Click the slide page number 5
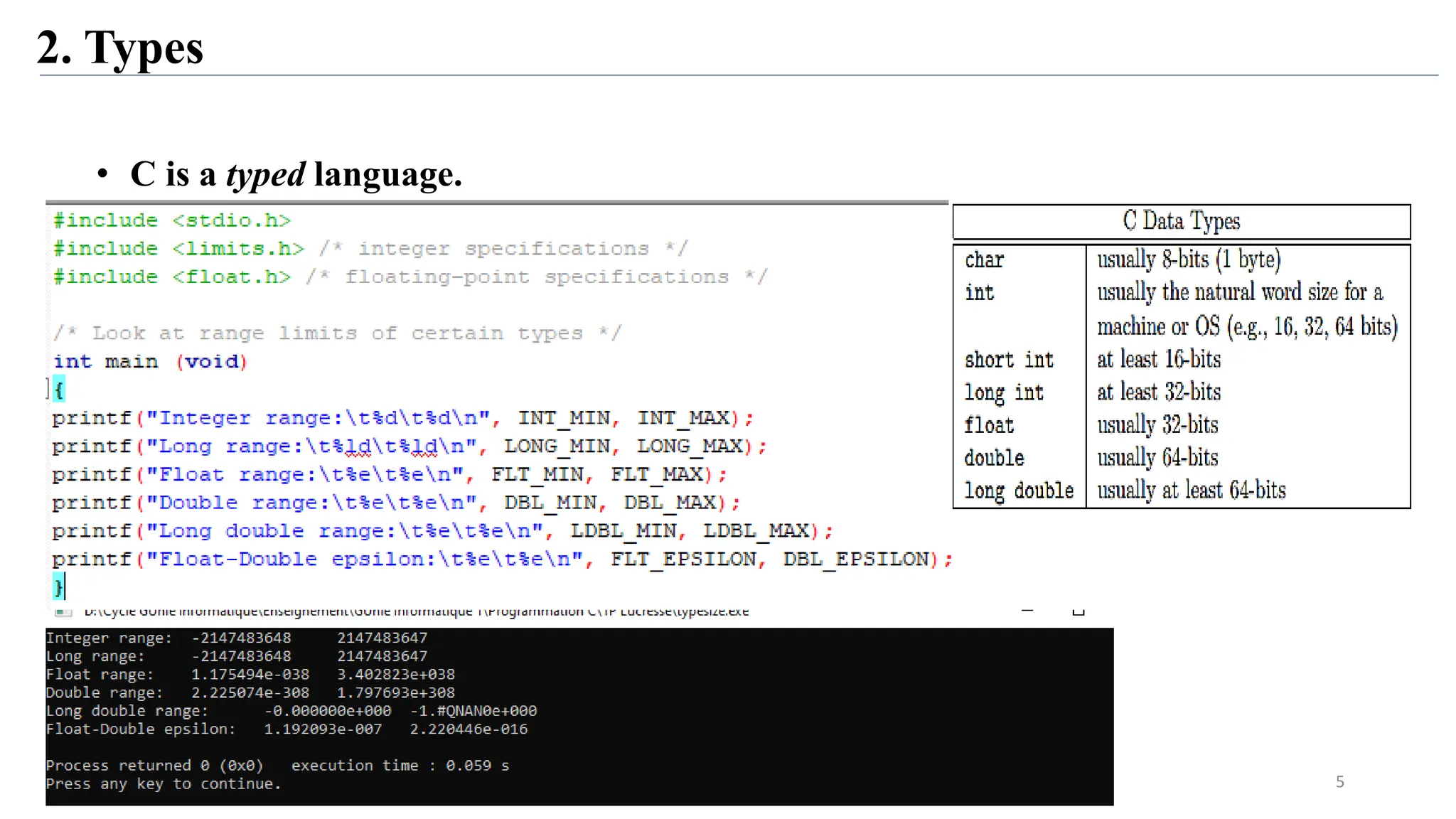This screenshot has height=819, width=1456. coord(1340,782)
